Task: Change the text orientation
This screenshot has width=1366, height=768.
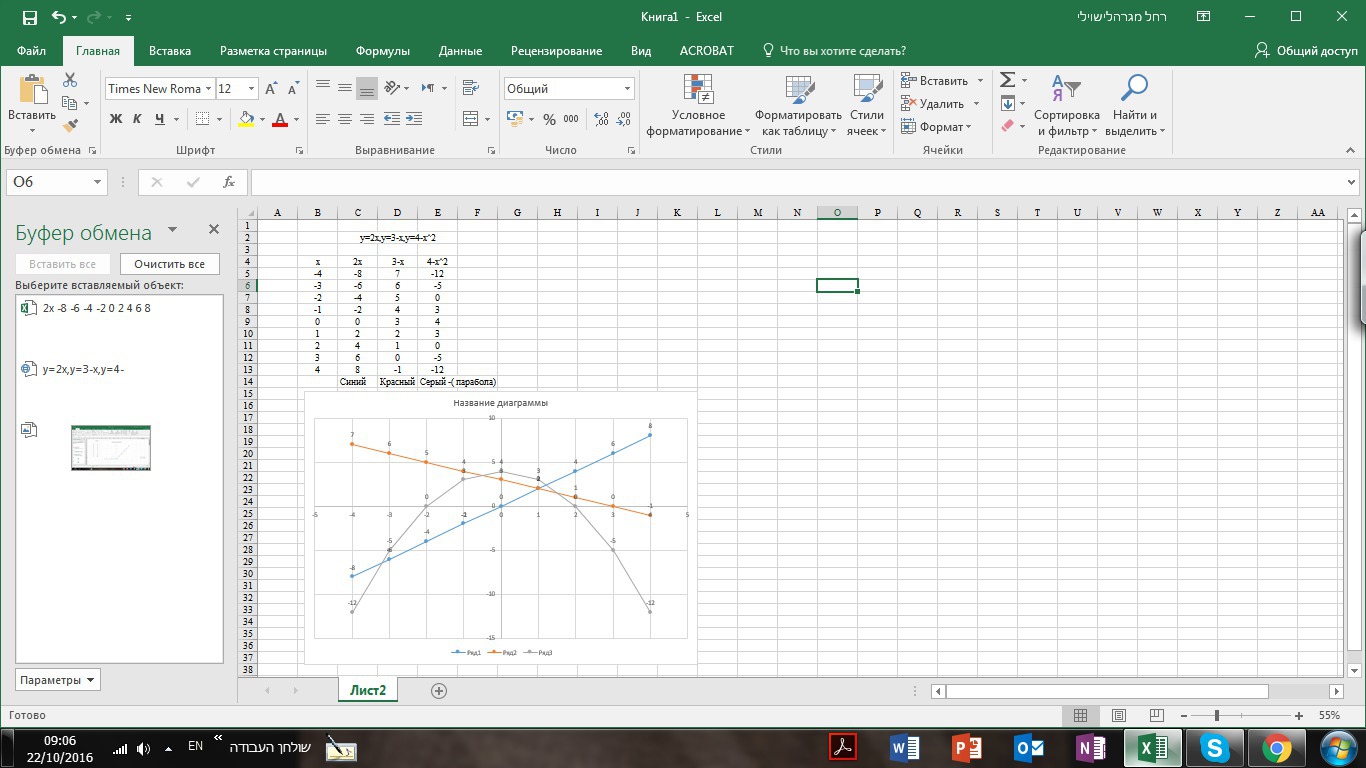Action: click(392, 88)
